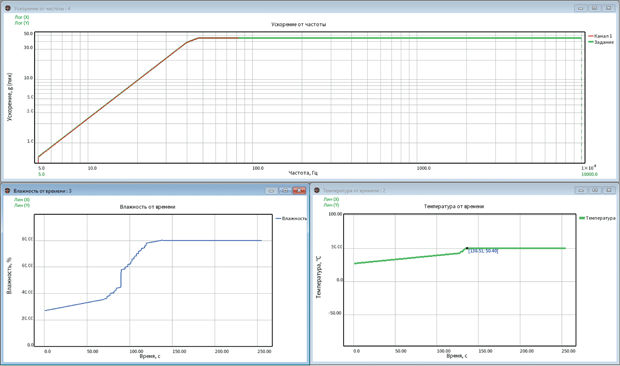Click the 'Температура от времени' chart title
The height and width of the screenshot is (366, 620).
pos(454,207)
